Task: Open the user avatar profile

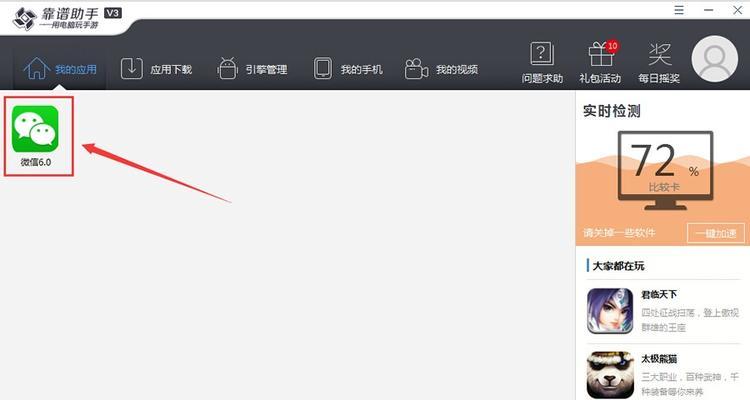Action: (715, 59)
